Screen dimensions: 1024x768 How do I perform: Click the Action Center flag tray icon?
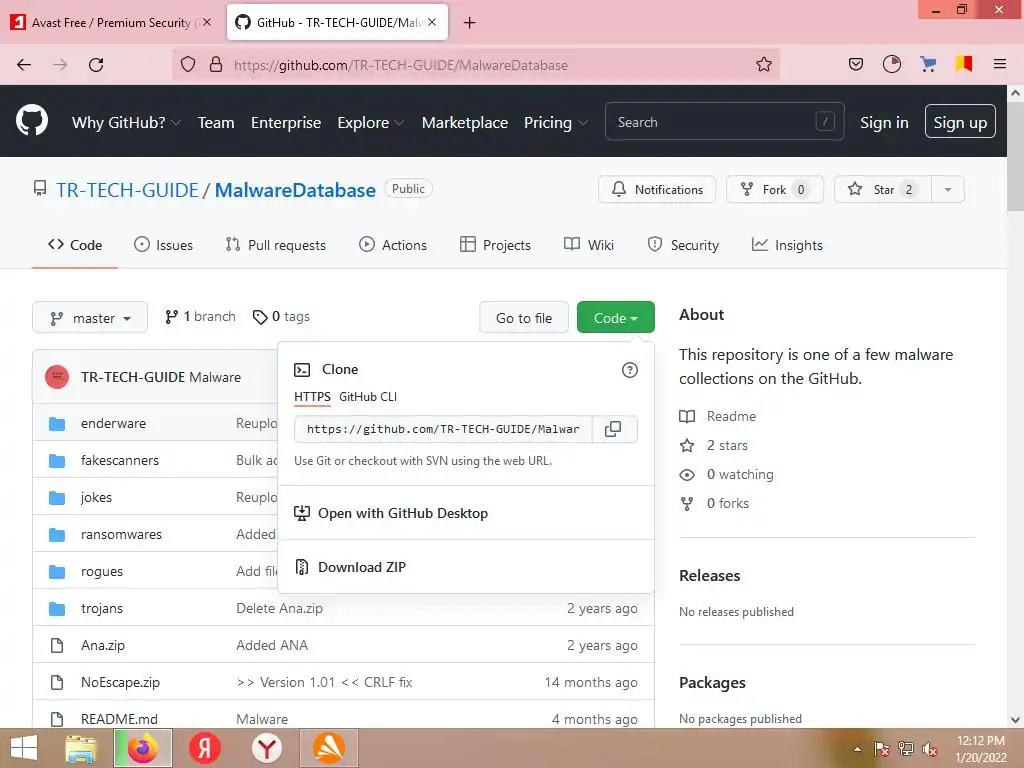coord(882,749)
